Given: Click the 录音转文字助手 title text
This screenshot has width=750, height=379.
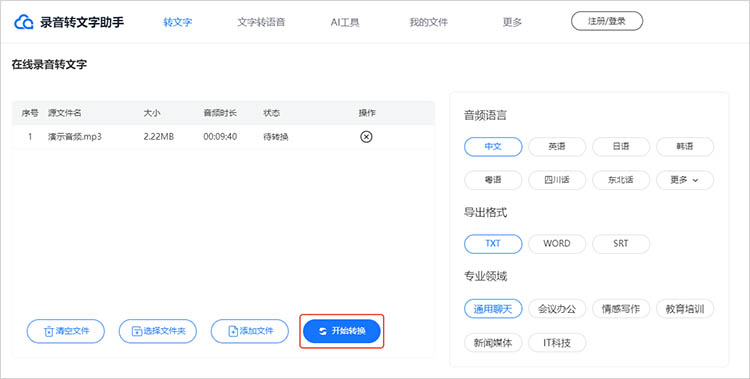Looking at the screenshot, I should (x=82, y=22).
